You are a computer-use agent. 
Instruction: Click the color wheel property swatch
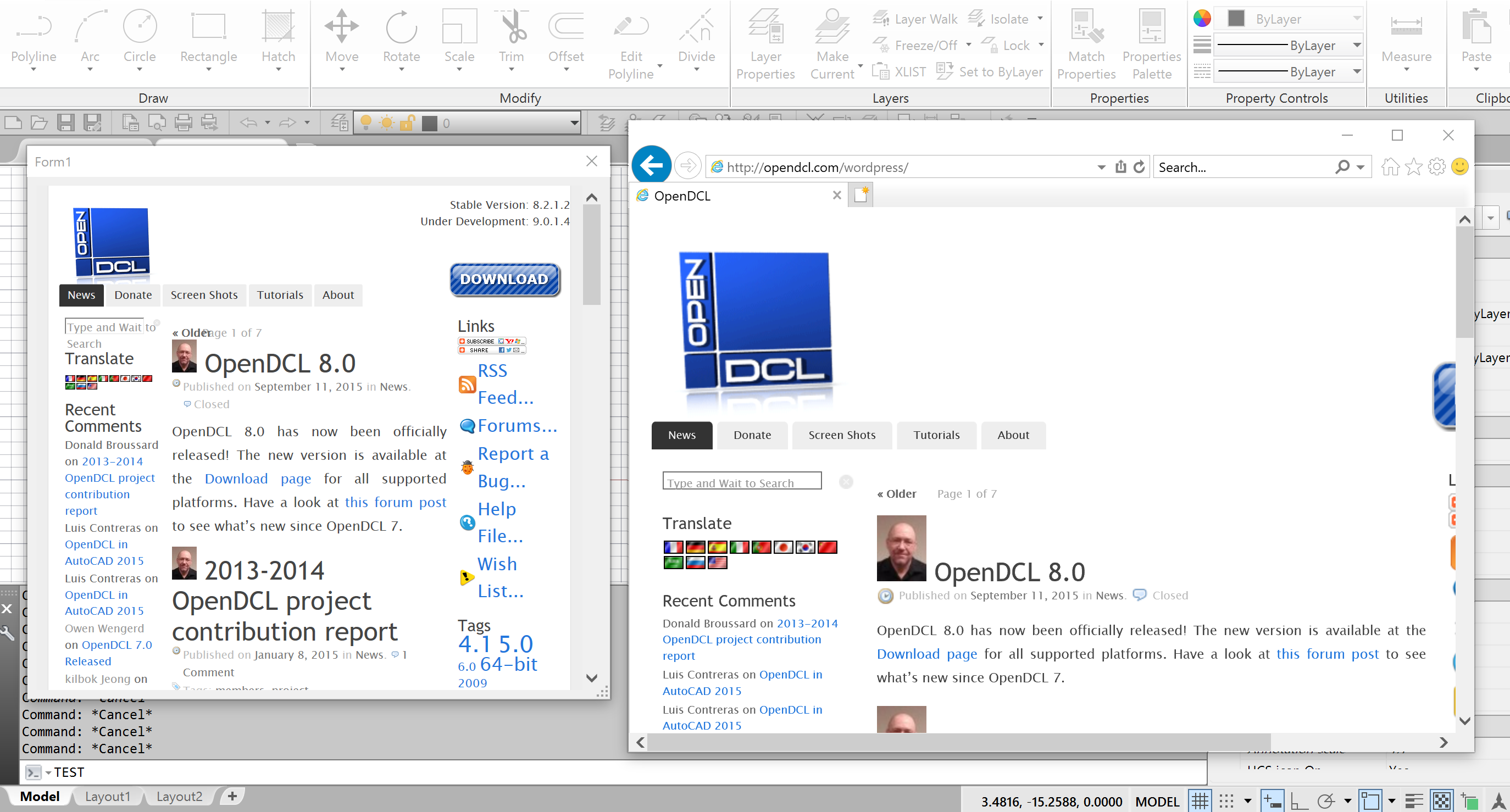[1202, 18]
